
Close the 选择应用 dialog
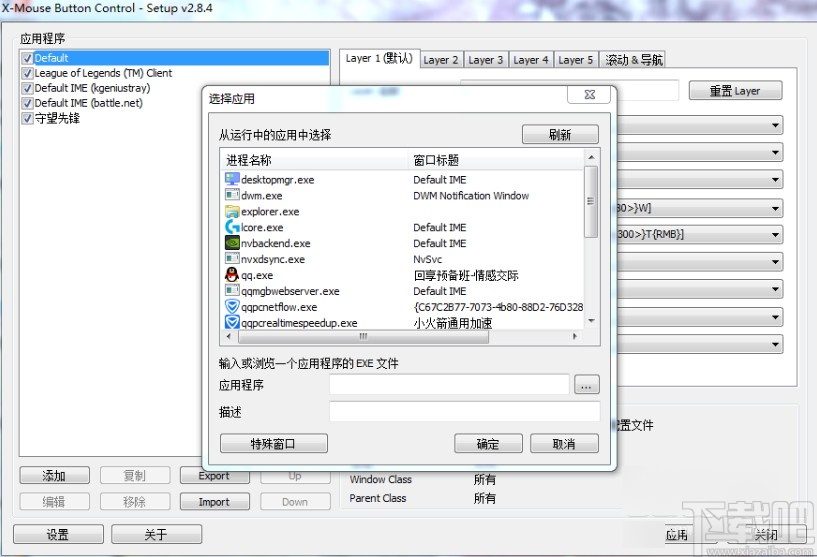click(x=589, y=94)
